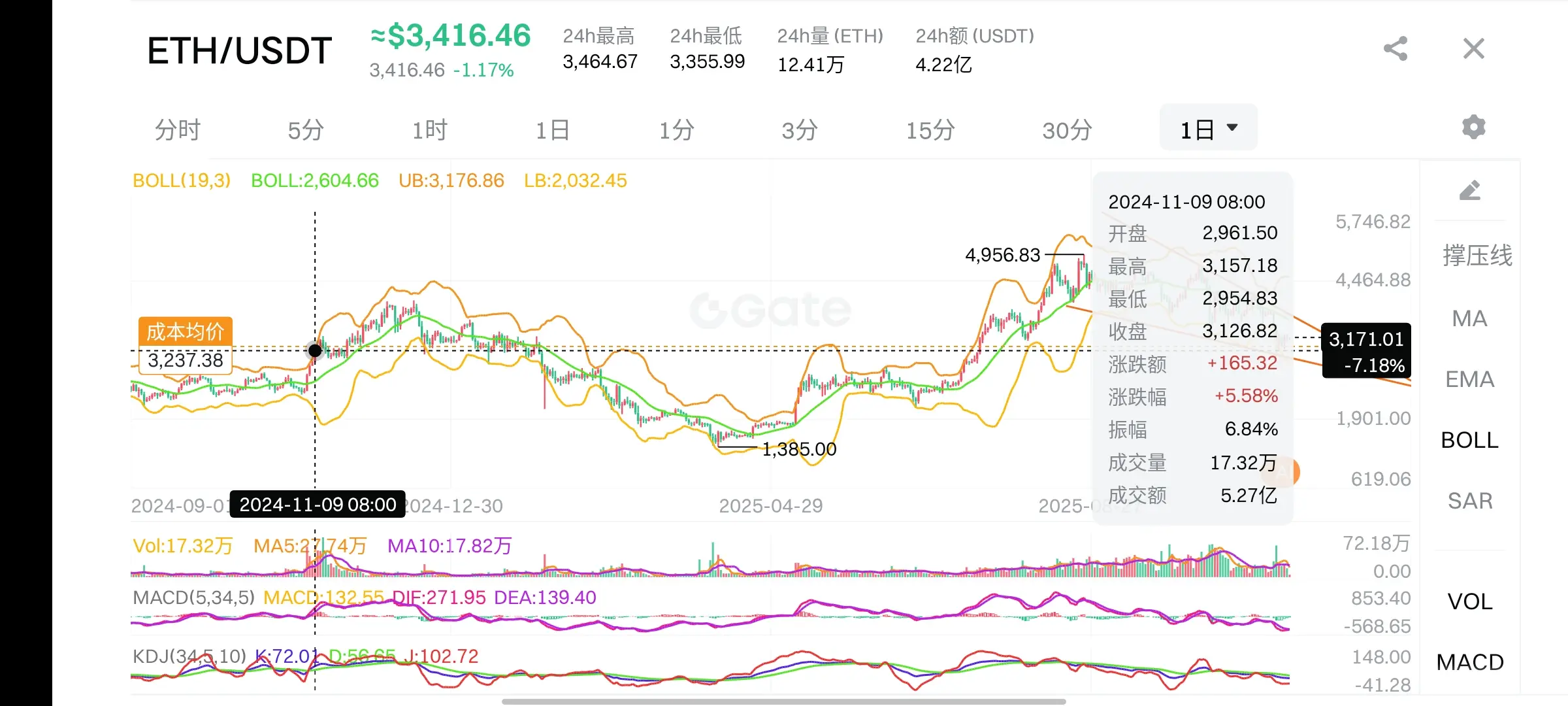The width and height of the screenshot is (1568, 706).
Task: Close the chart with the X icon
Action: coord(1473,49)
